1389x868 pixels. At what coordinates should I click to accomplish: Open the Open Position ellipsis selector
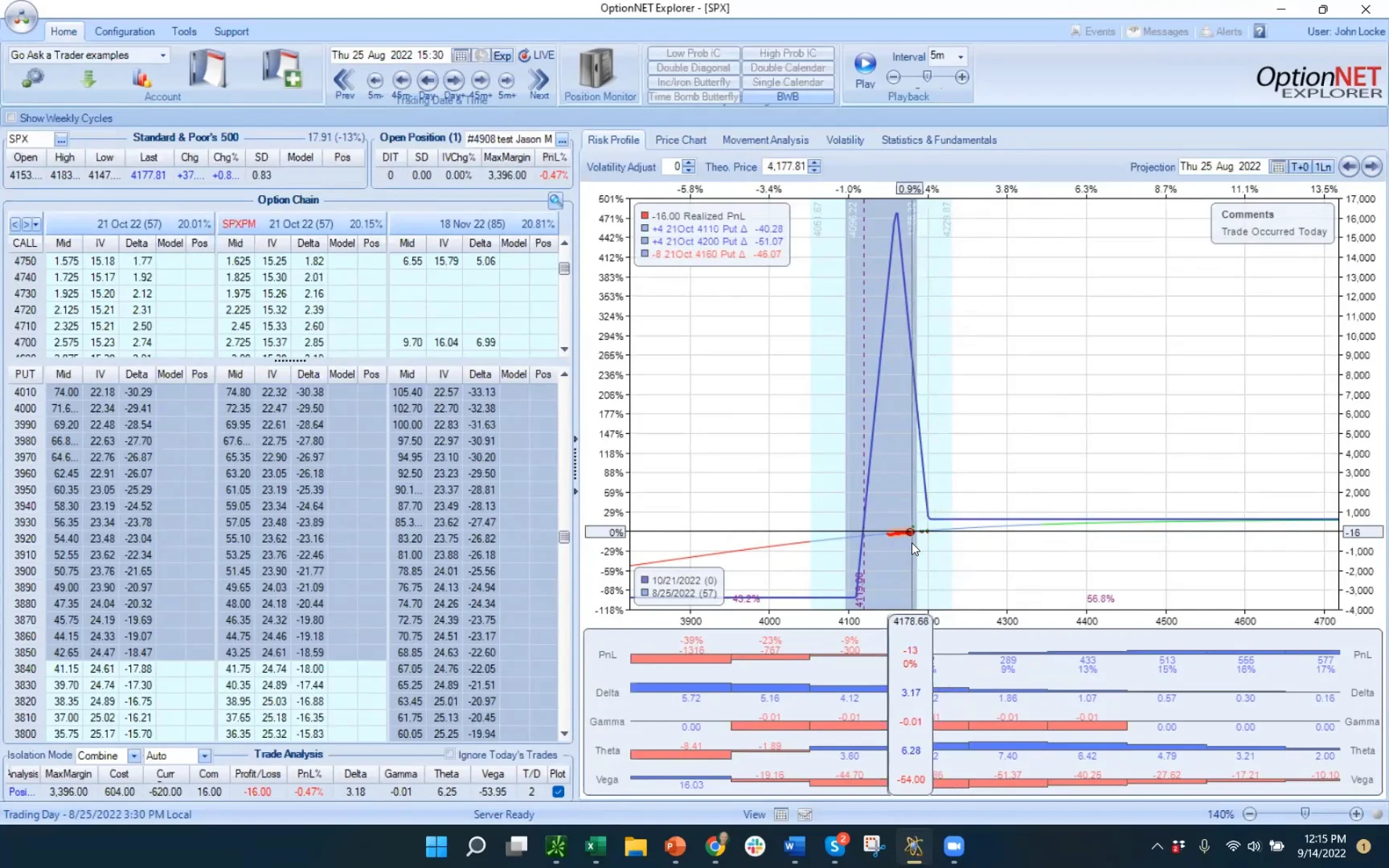click(562, 139)
